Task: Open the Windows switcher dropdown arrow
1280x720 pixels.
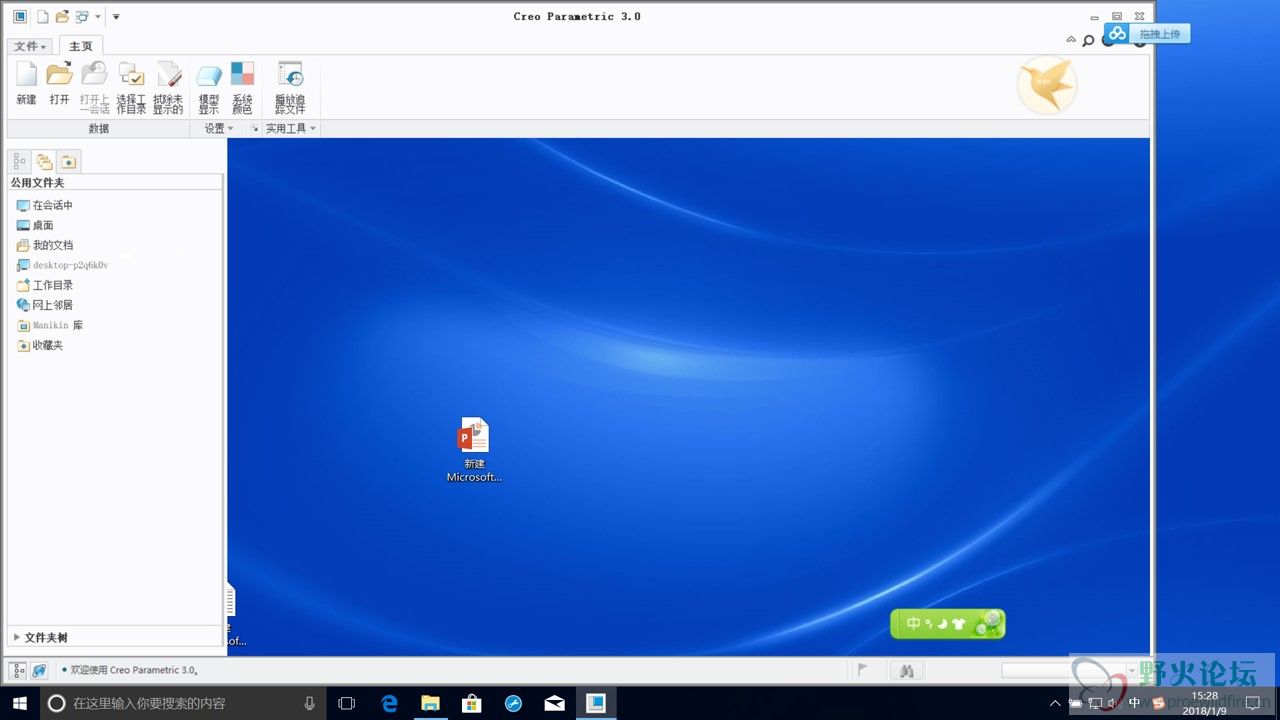Action: click(98, 17)
